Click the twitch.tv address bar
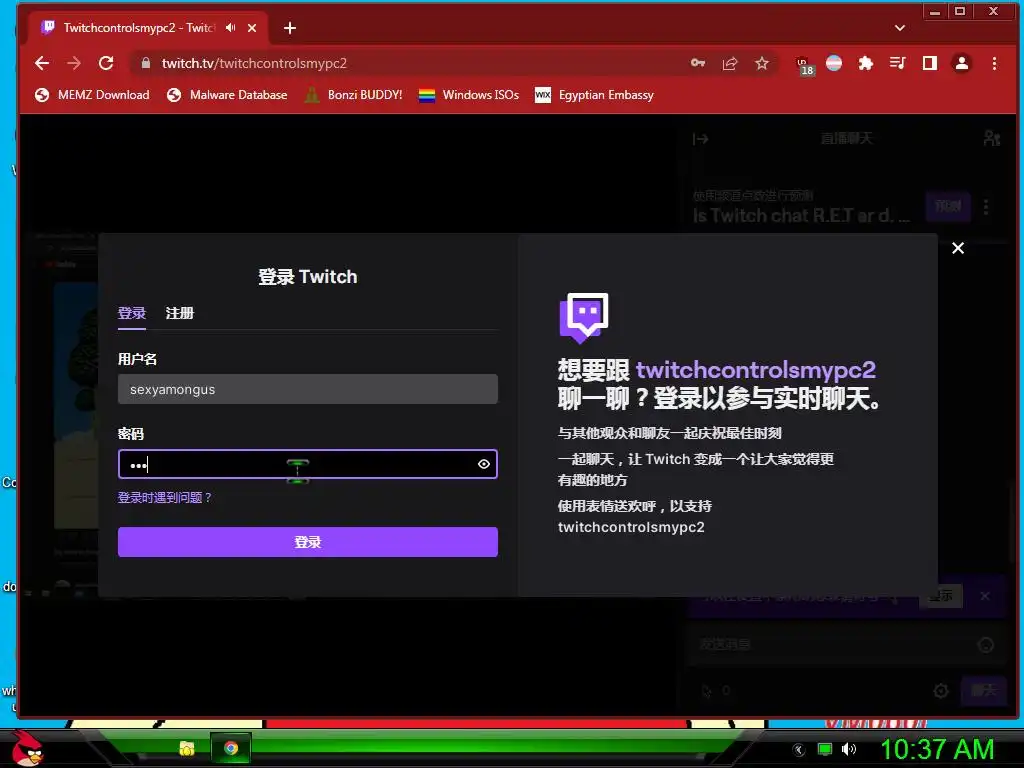The height and width of the screenshot is (768, 1024). [x=418, y=63]
